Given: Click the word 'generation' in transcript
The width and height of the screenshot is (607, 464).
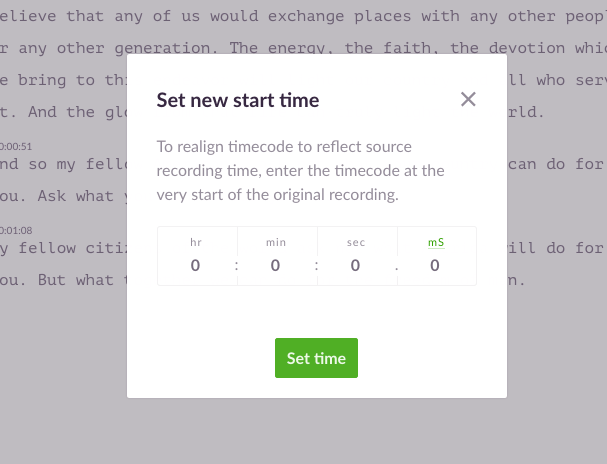Looking at the screenshot, I should (163, 48).
